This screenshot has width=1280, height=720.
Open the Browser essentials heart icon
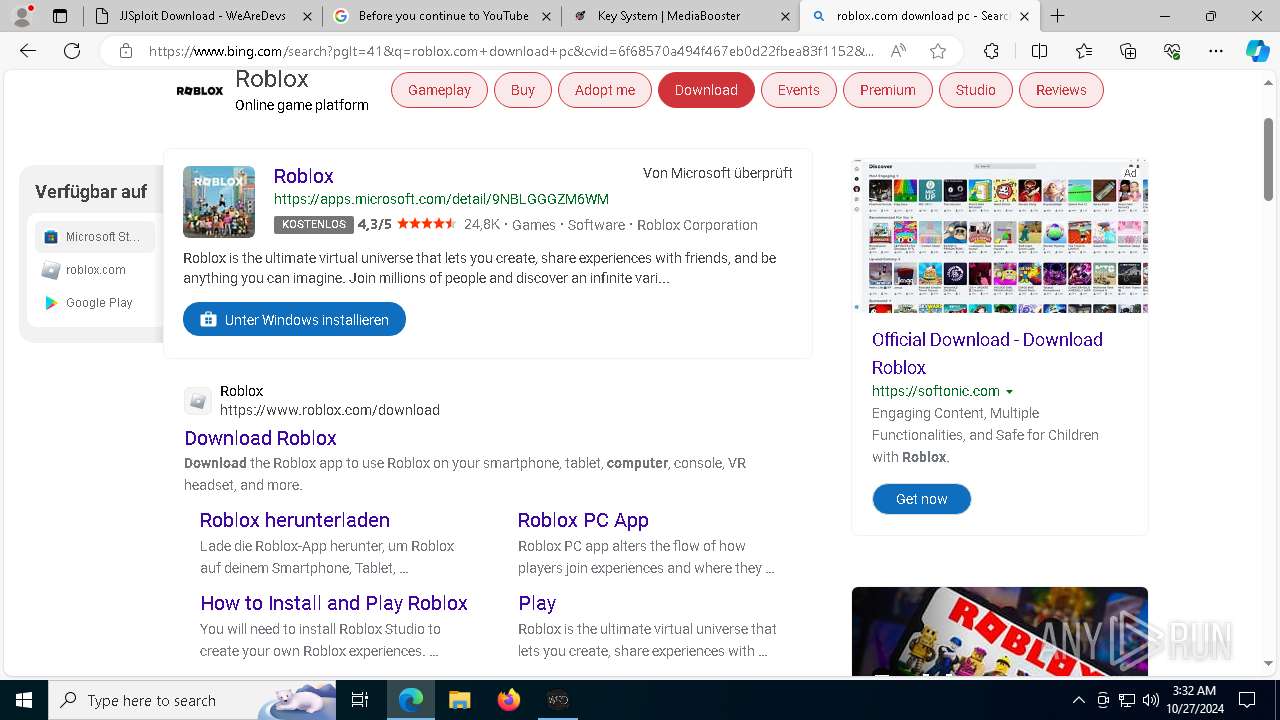tap(1172, 51)
